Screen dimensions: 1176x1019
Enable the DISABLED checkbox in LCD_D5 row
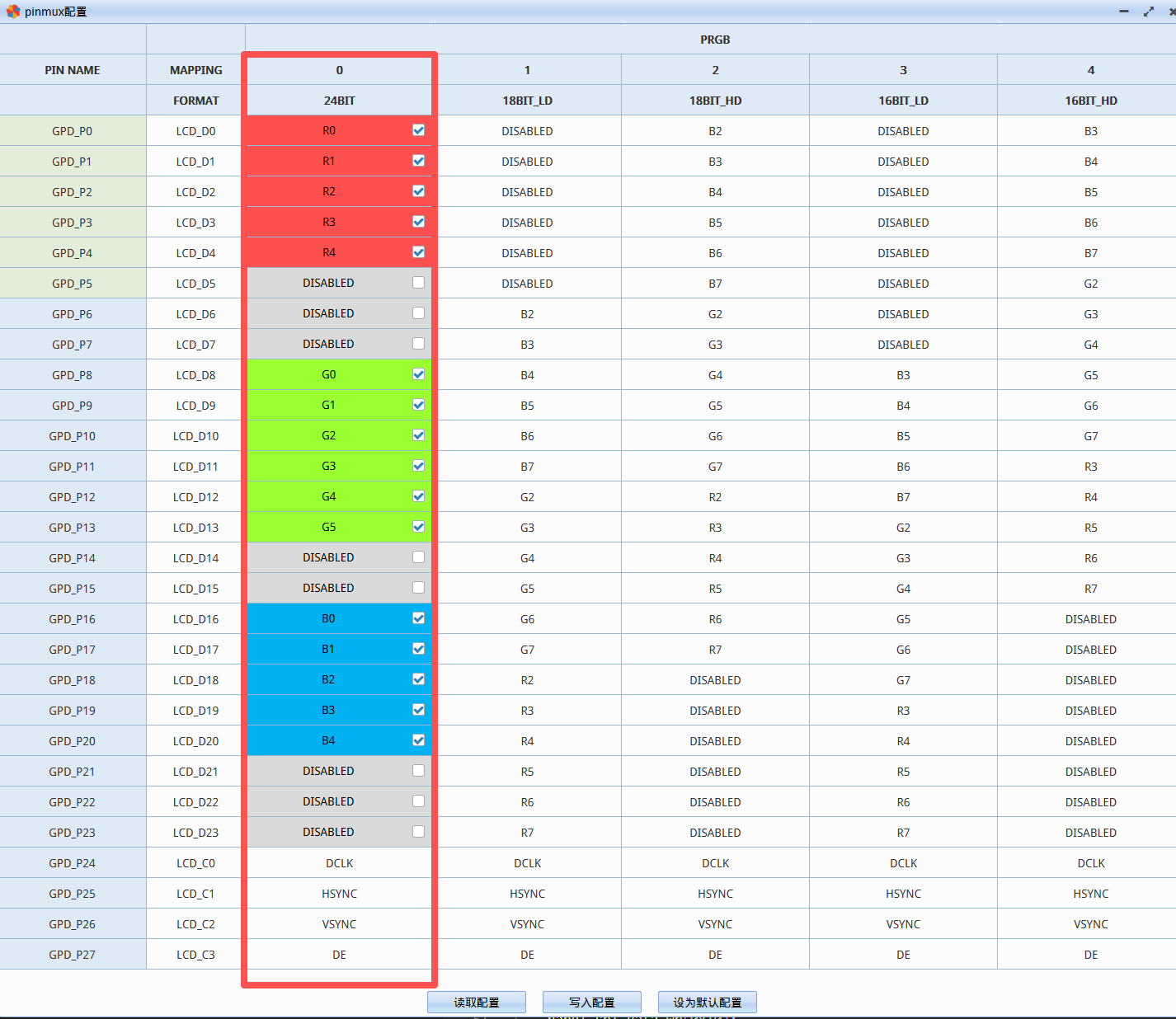pyautogui.click(x=418, y=283)
